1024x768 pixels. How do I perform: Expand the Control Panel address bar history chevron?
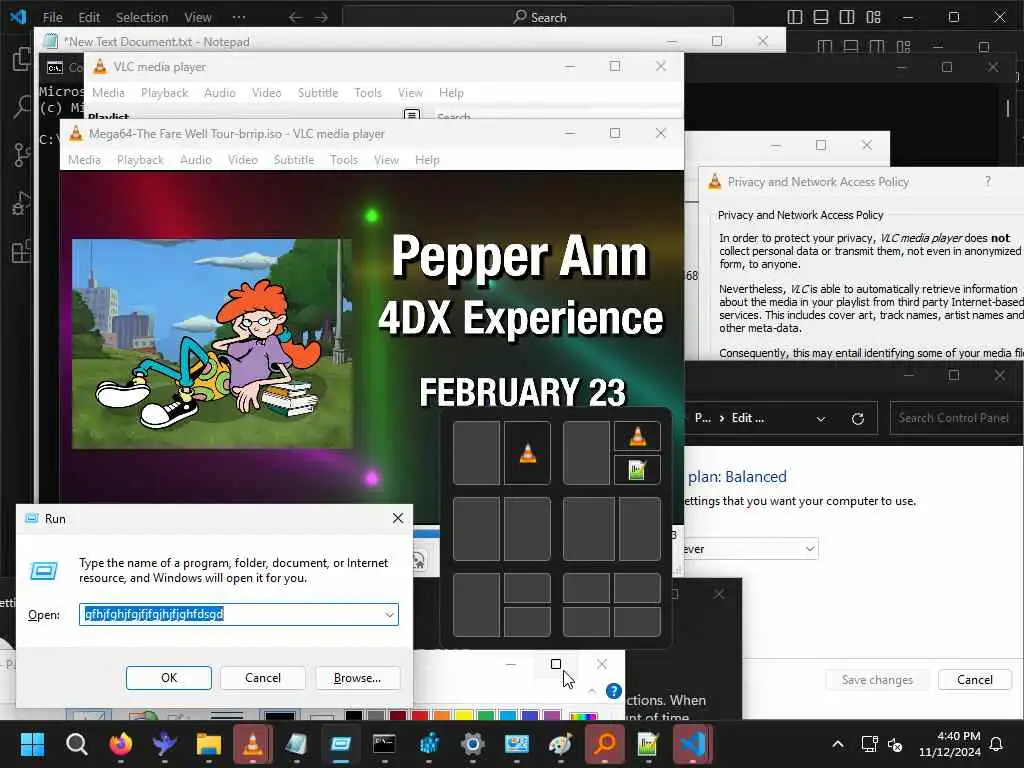pos(821,419)
